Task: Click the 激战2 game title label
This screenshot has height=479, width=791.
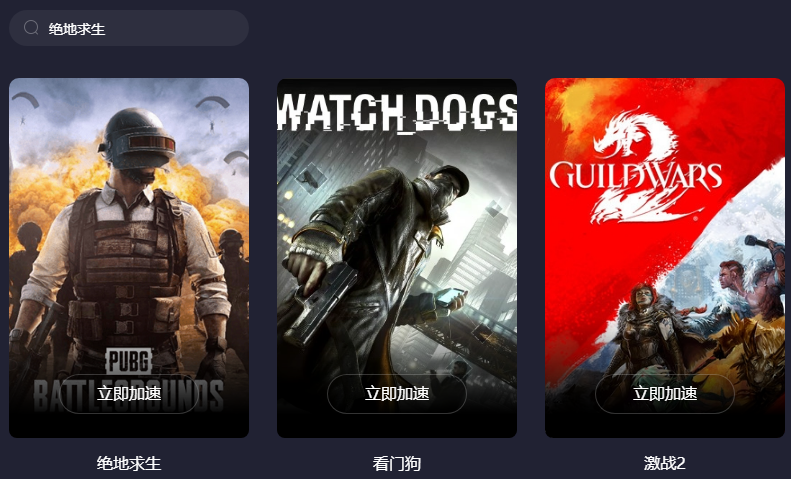Action: (x=665, y=463)
